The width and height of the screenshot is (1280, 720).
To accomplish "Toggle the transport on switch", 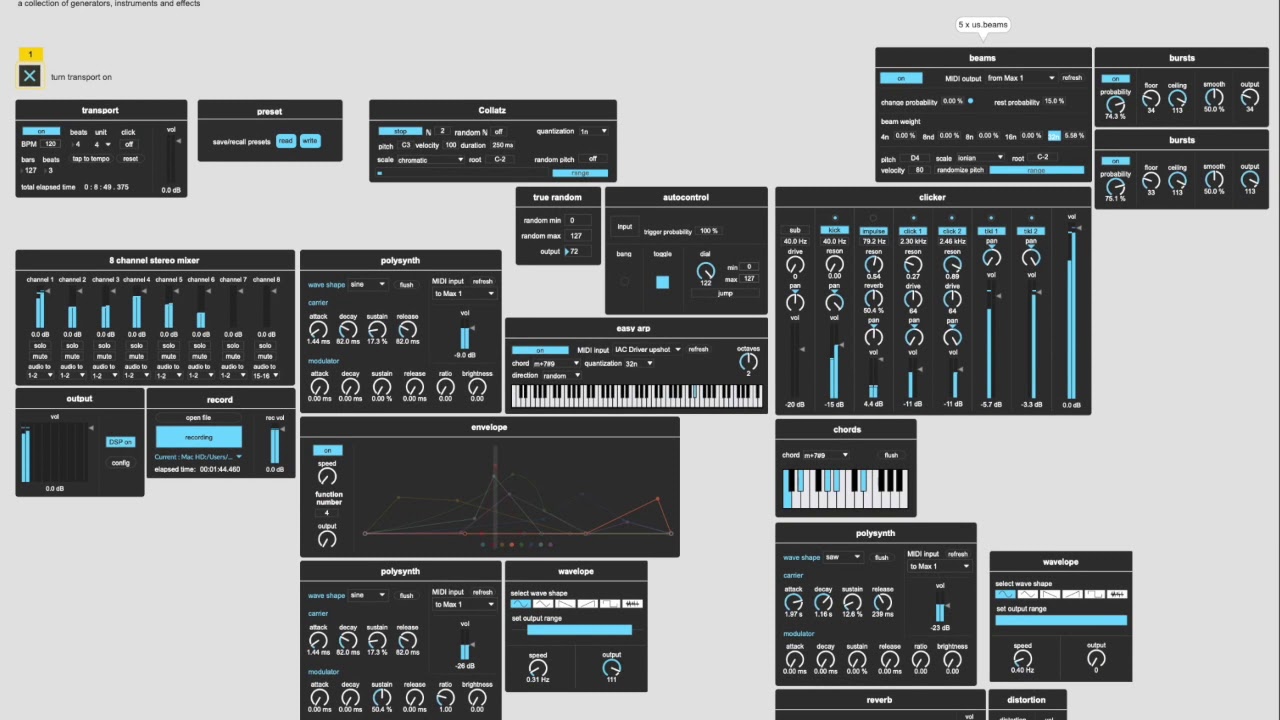I will pyautogui.click(x=41, y=131).
